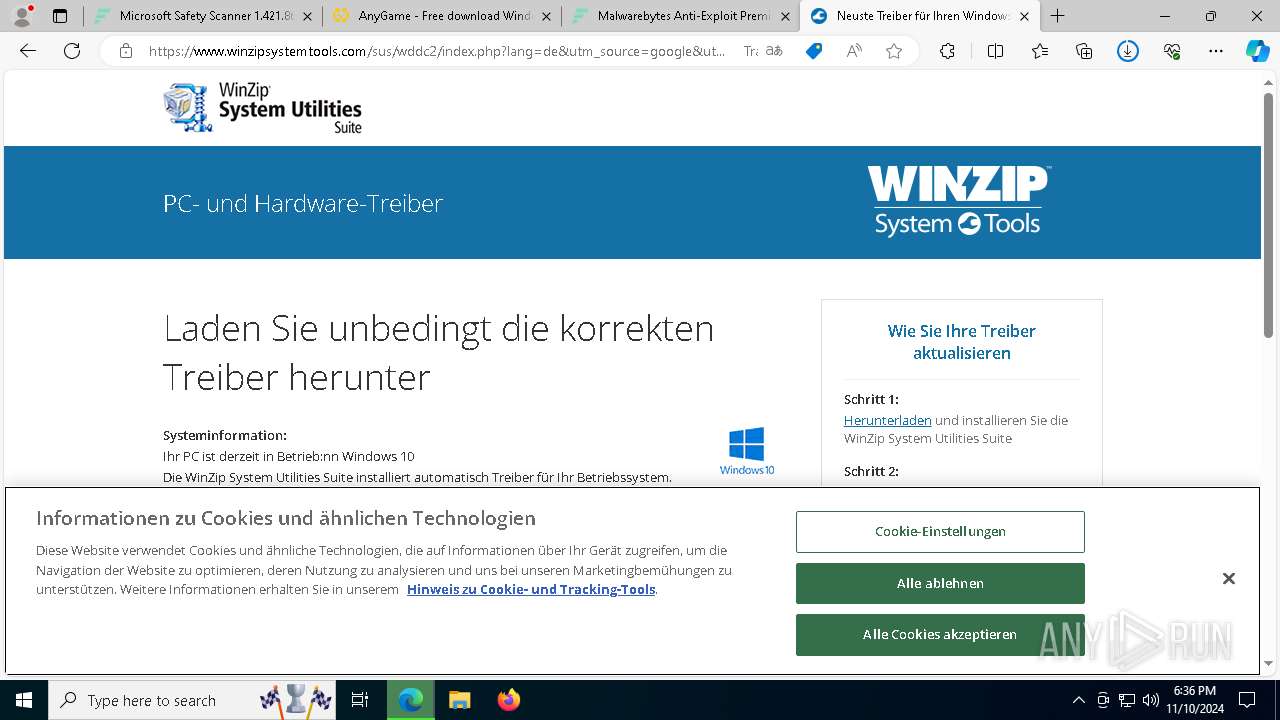Open Hinweis zu Cookie- und Tracking-Tools link
1280x720 pixels.
[531, 589]
